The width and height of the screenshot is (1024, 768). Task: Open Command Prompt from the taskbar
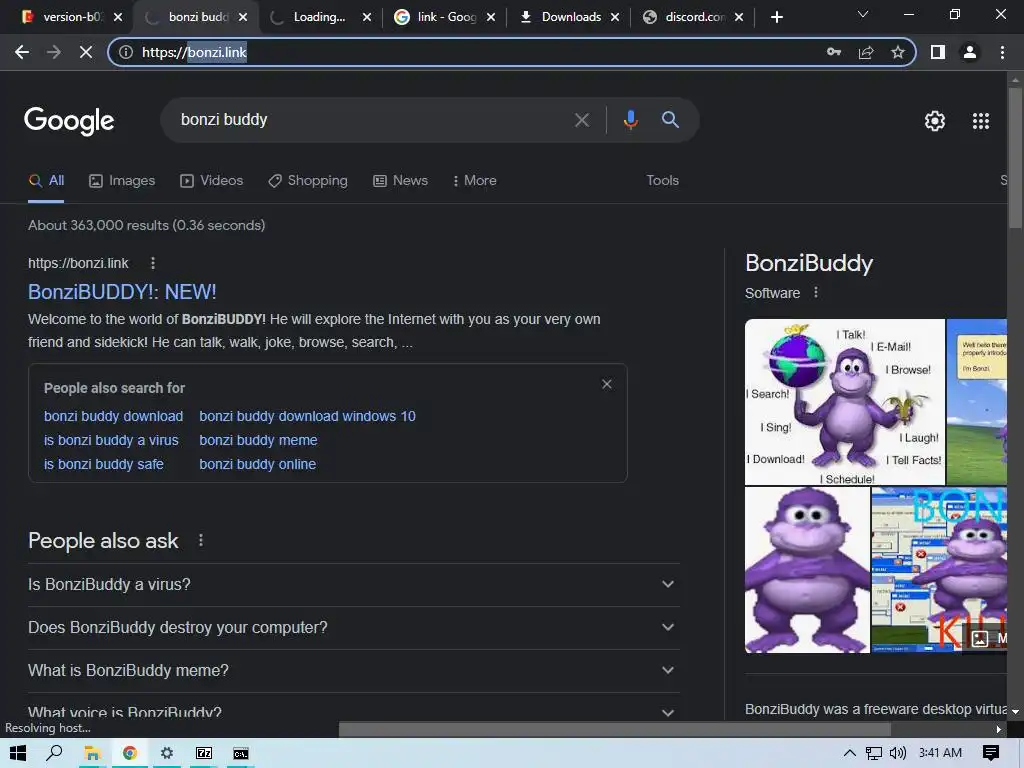tap(241, 753)
